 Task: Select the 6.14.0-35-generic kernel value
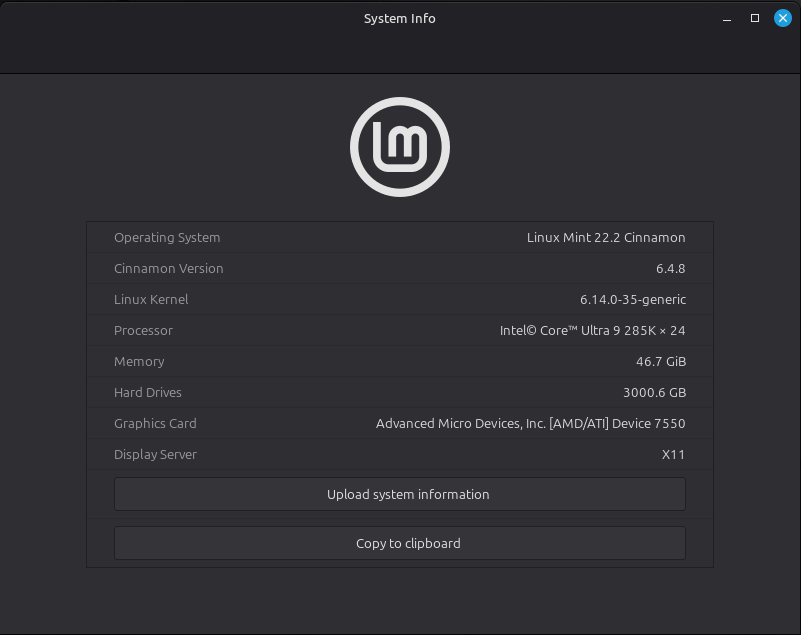click(633, 299)
